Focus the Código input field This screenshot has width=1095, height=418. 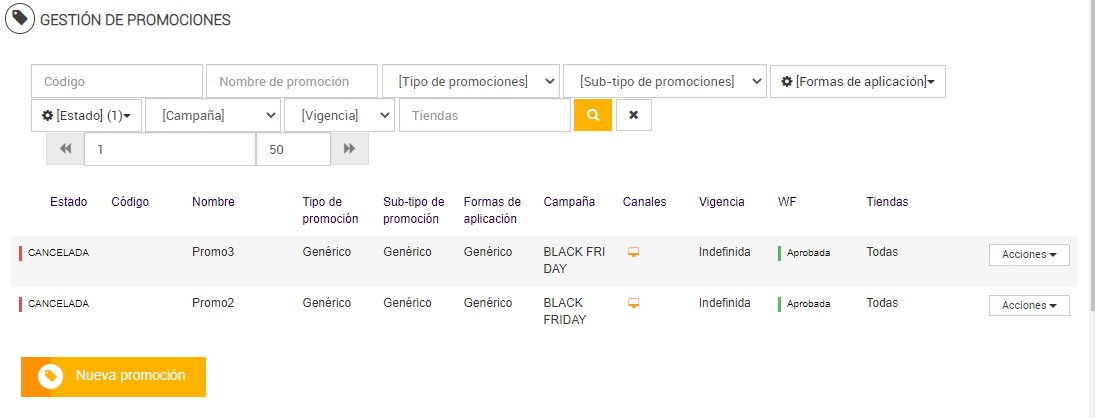pyautogui.click(x=117, y=81)
